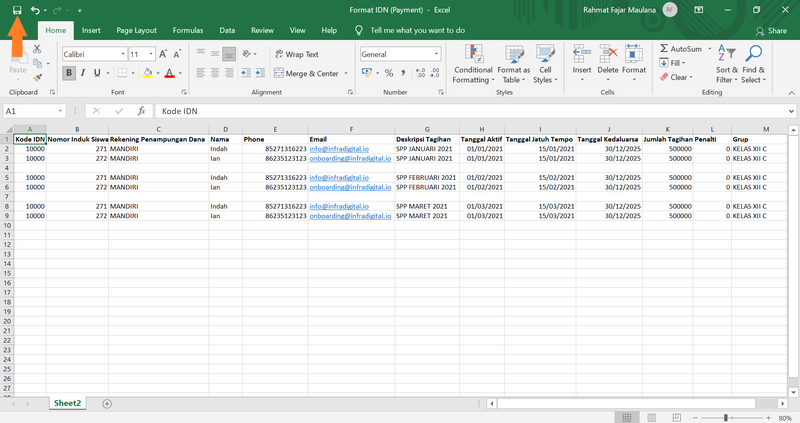The width and height of the screenshot is (800, 423).
Task: Open the Calibri font name dropdown
Action: [x=123, y=54]
